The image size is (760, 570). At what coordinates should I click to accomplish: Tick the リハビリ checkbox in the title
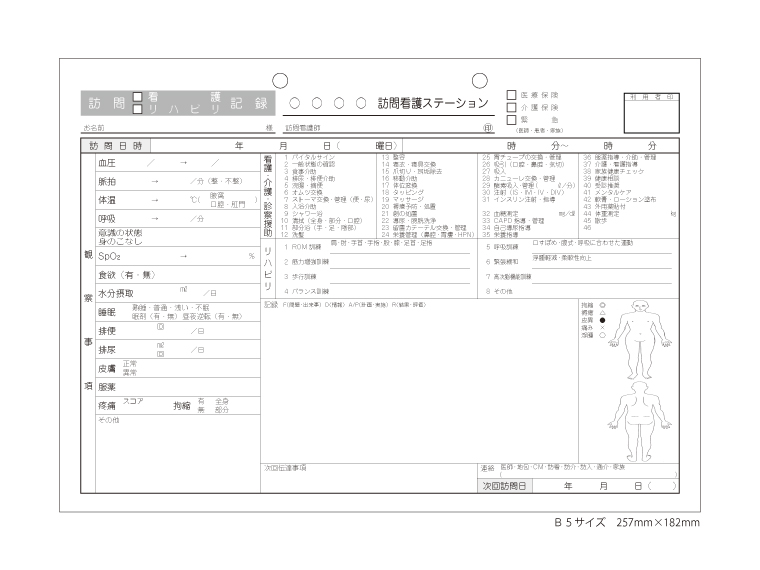tap(138, 109)
